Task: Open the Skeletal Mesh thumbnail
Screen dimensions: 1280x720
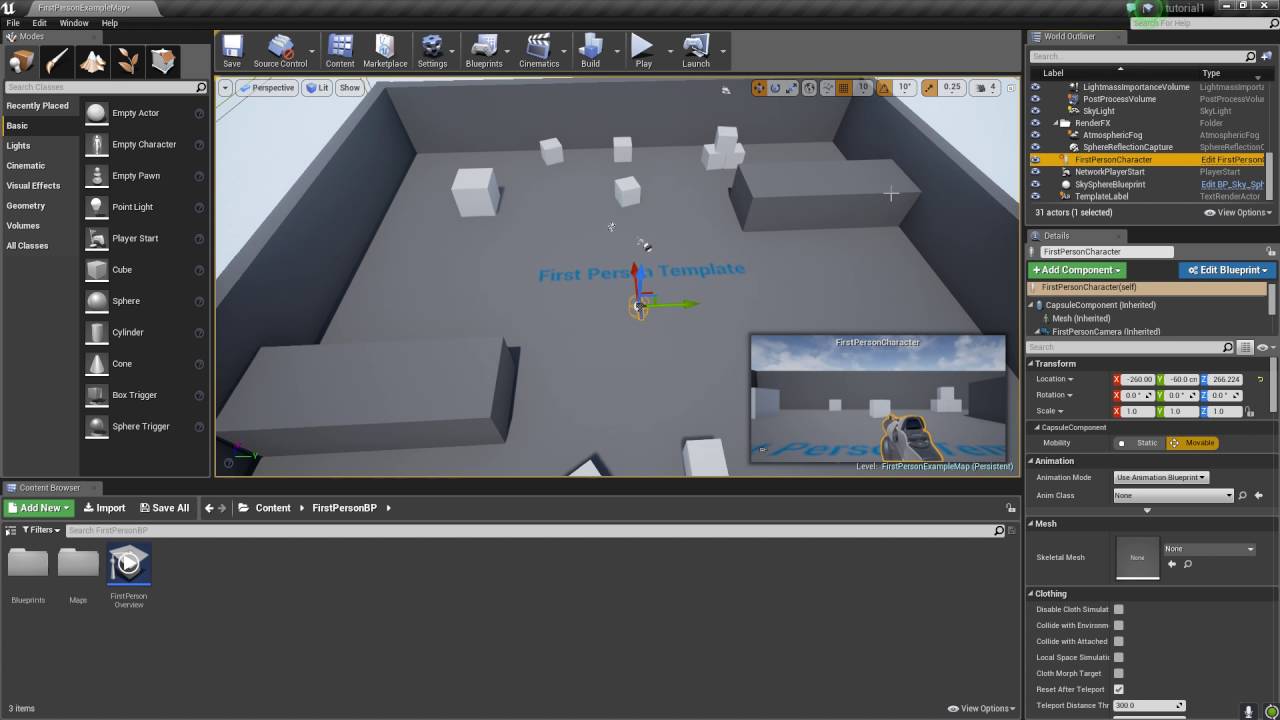Action: point(1137,558)
